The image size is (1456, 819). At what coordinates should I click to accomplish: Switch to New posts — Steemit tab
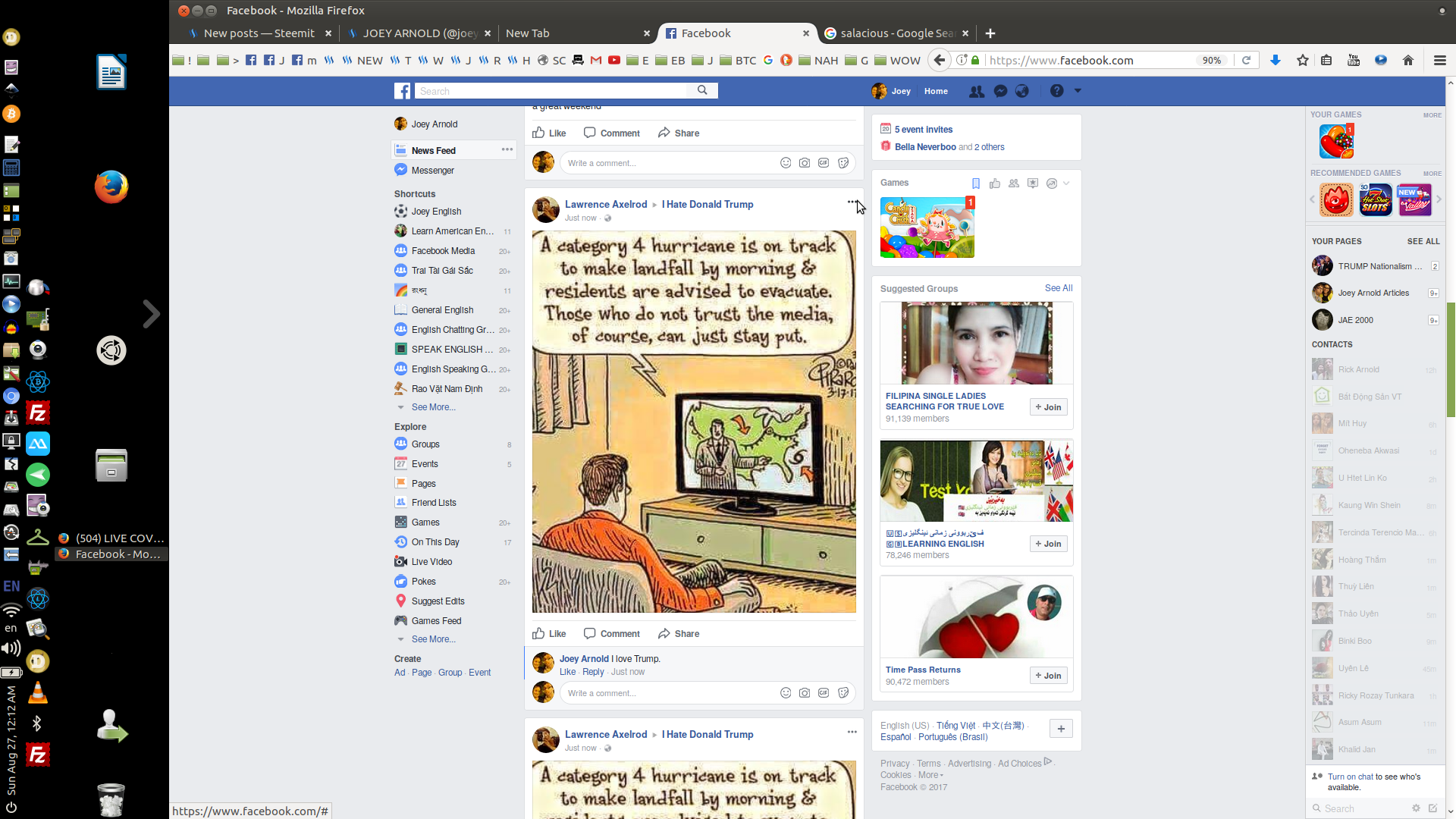[259, 33]
